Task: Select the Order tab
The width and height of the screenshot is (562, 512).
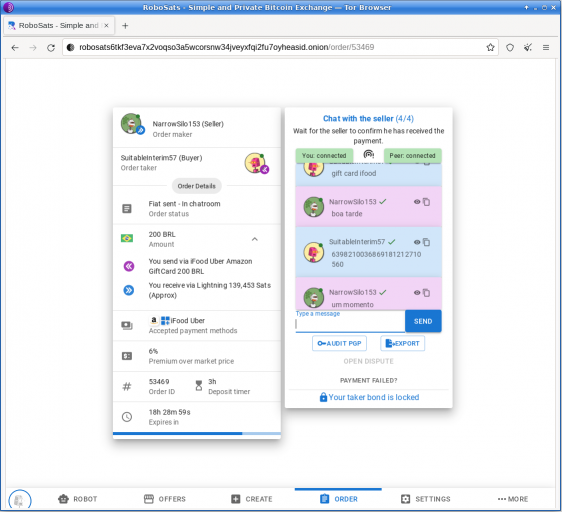Action: pos(338,499)
